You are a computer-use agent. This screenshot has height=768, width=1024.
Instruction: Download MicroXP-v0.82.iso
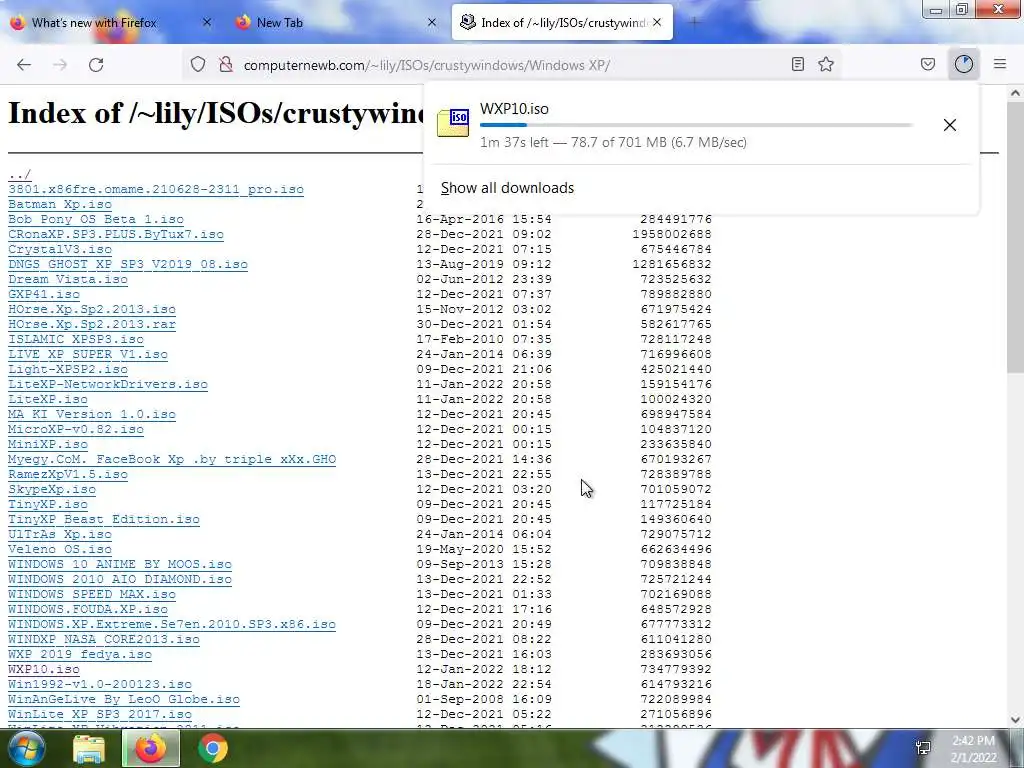pyautogui.click(x=76, y=430)
